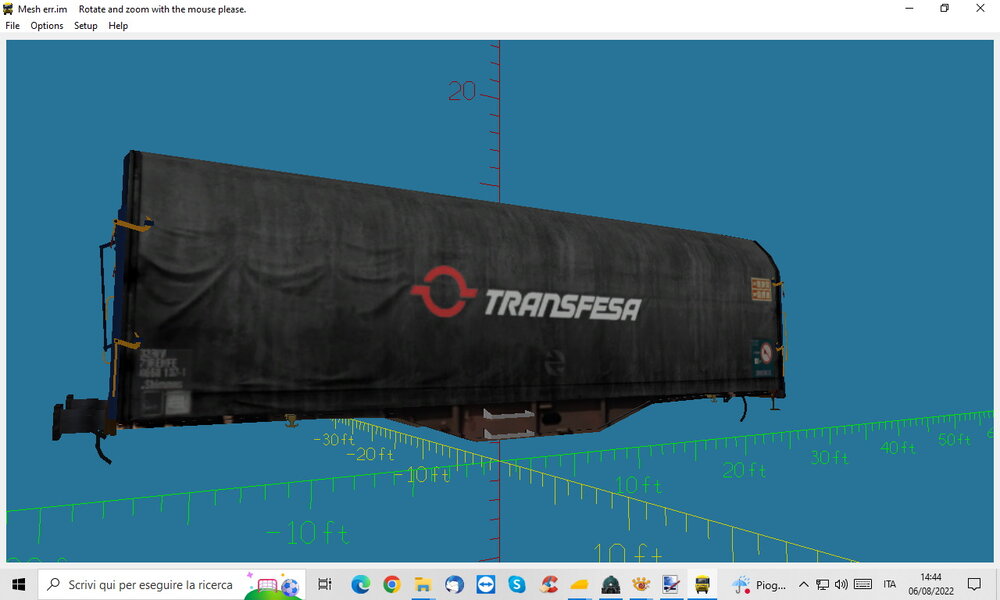
Task: Open the volume control tray icon
Action: [x=841, y=584]
